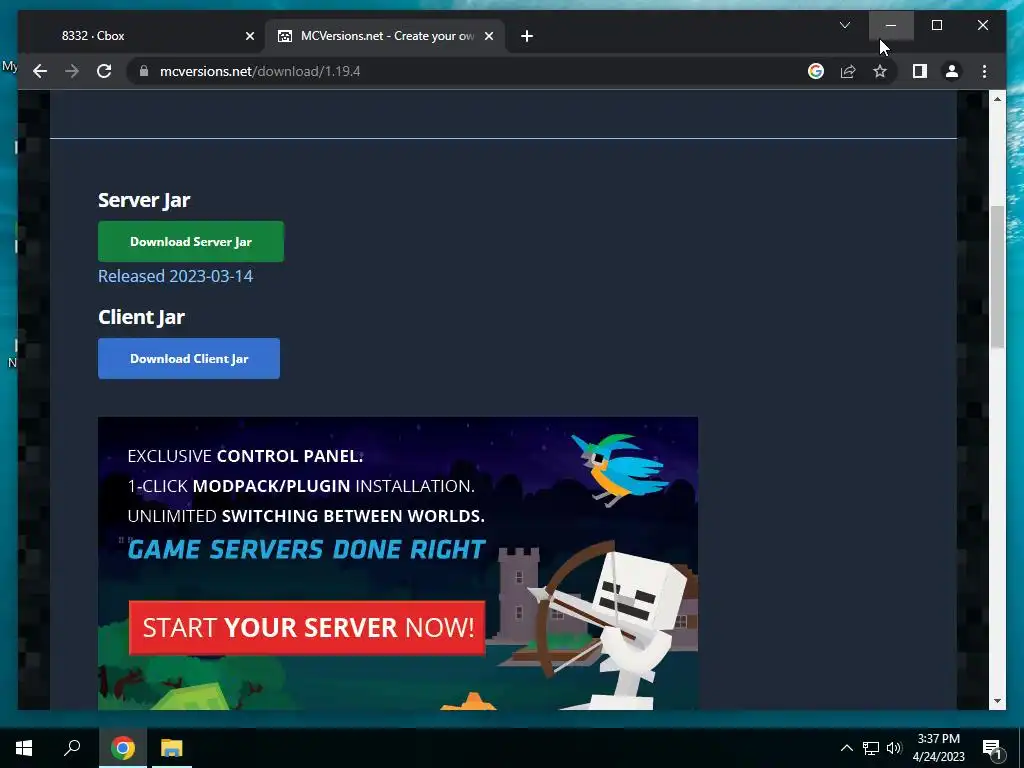
Task: Click the Game Servers Done Right text
Action: tap(306, 550)
